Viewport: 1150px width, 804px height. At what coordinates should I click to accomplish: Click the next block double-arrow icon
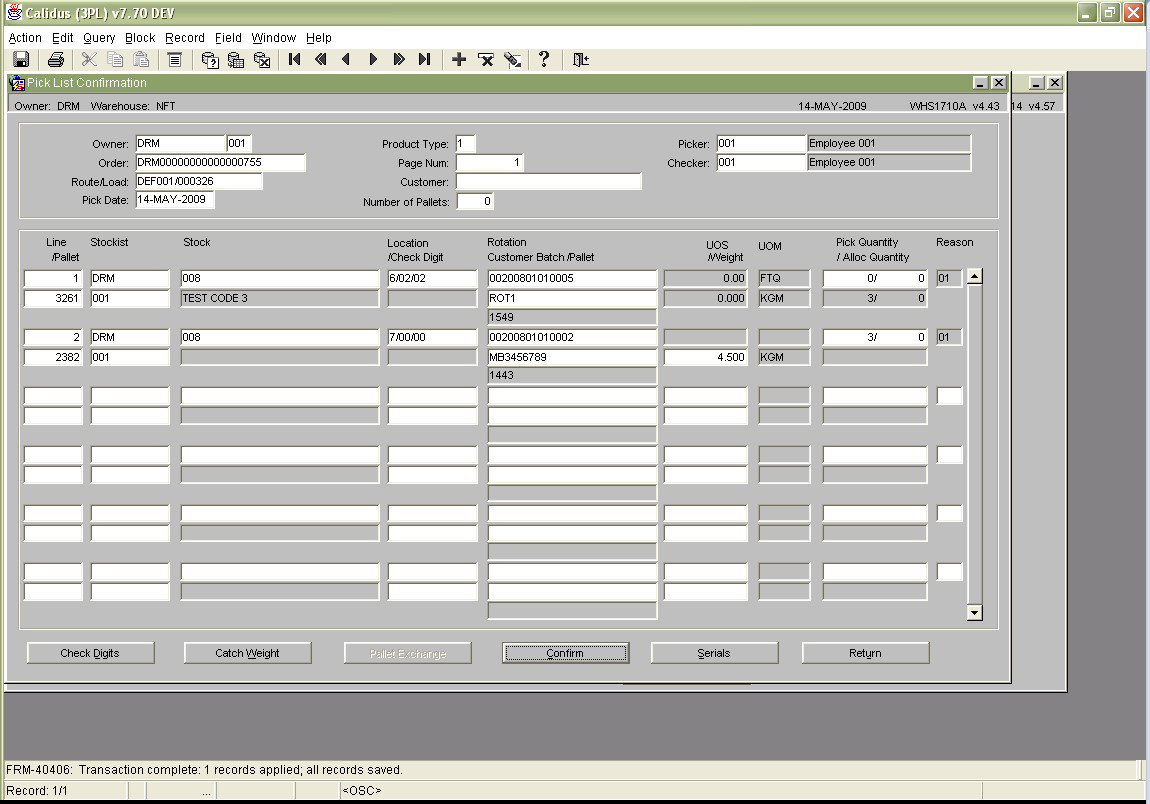[398, 59]
